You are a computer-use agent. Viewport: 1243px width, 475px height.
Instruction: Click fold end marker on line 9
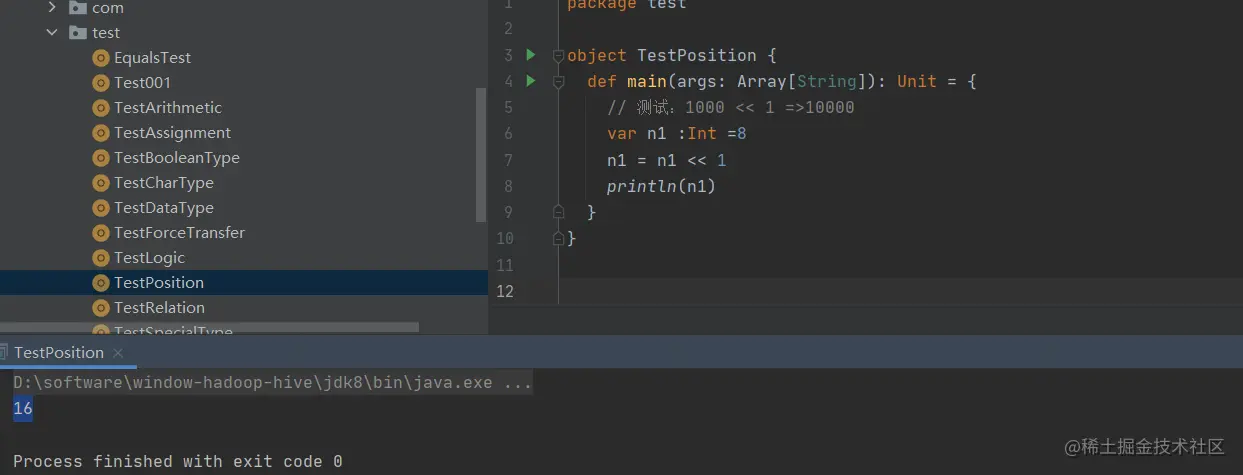coord(559,212)
